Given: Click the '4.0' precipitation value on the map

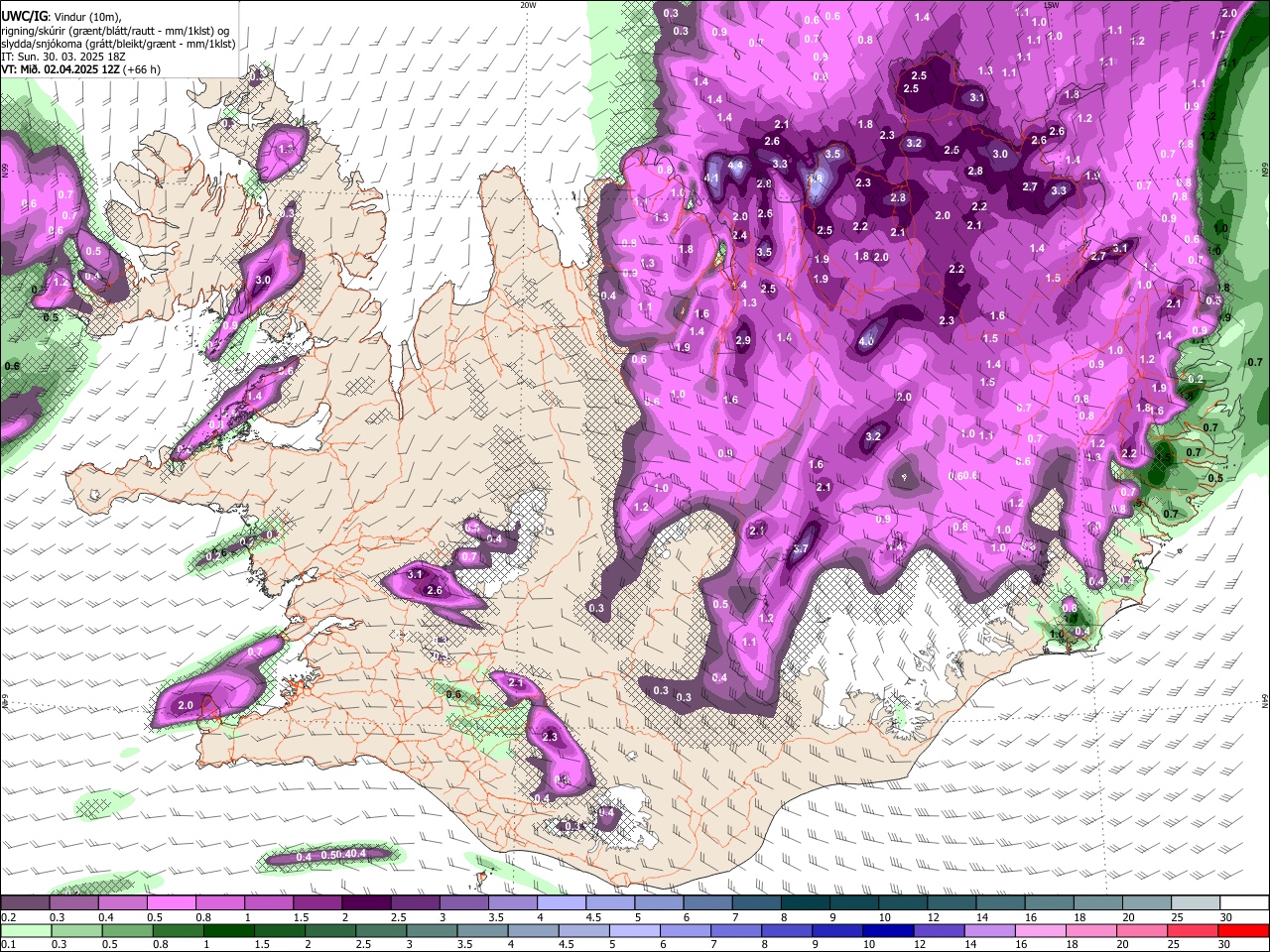Looking at the screenshot, I should [866, 341].
